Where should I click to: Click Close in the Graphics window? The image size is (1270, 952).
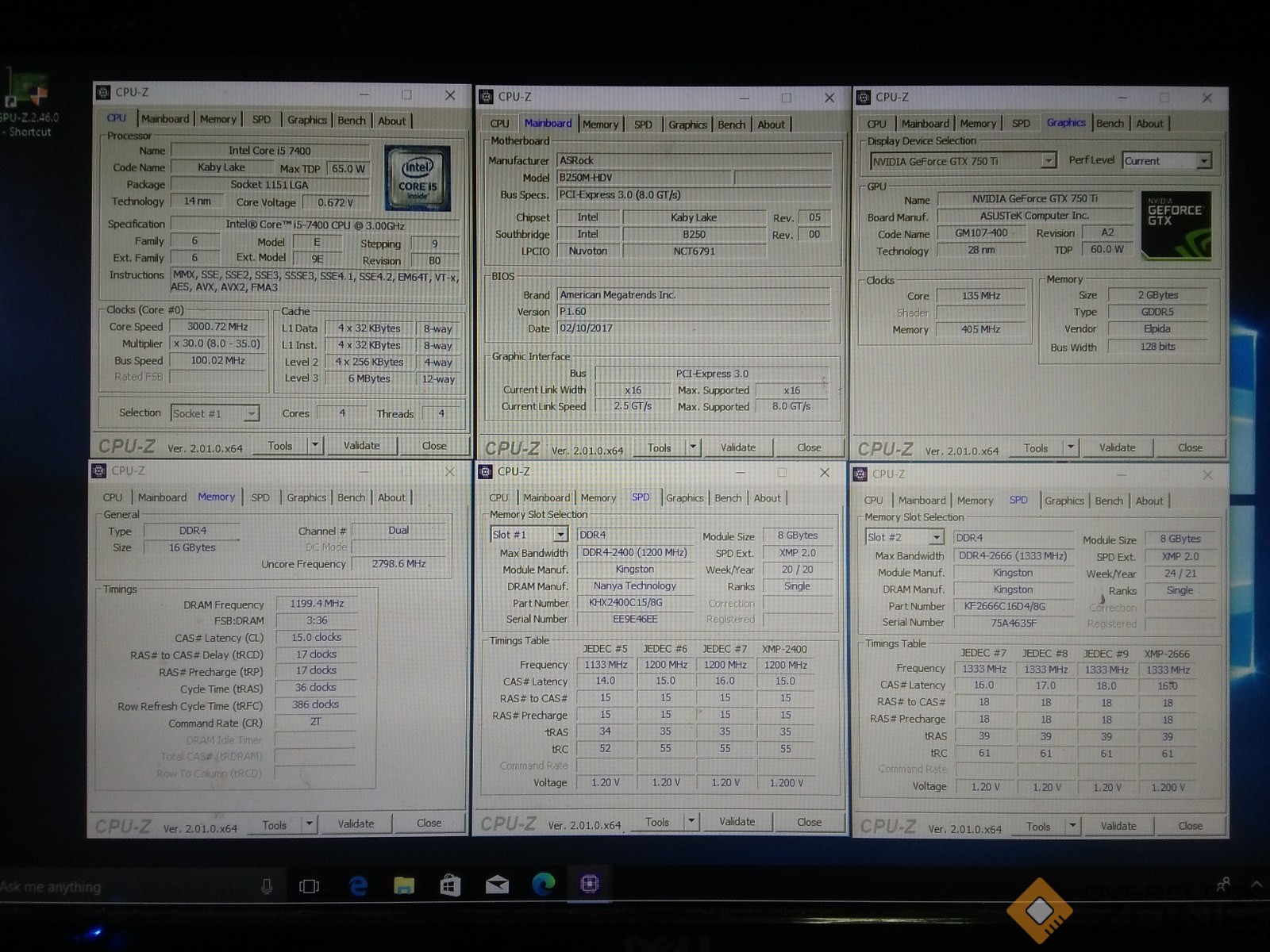(1190, 447)
